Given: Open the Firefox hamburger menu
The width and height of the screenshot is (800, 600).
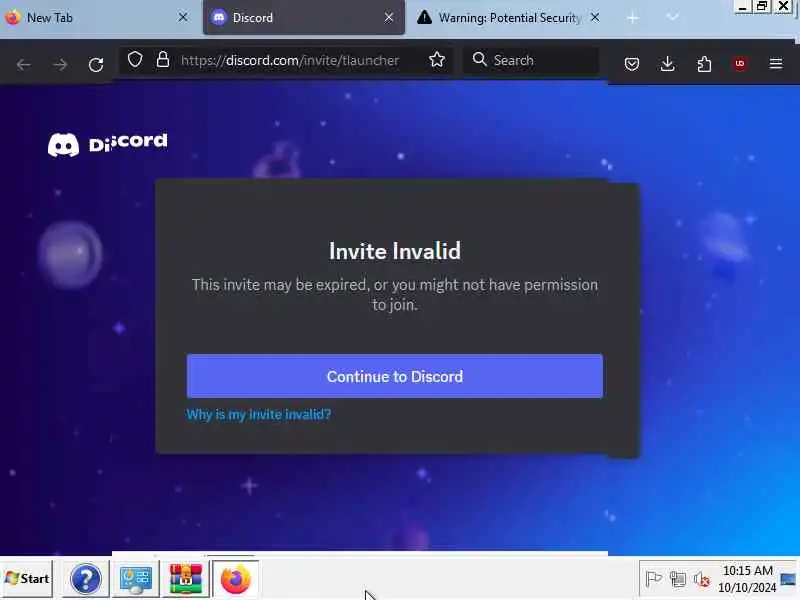Looking at the screenshot, I should pyautogui.click(x=776, y=64).
